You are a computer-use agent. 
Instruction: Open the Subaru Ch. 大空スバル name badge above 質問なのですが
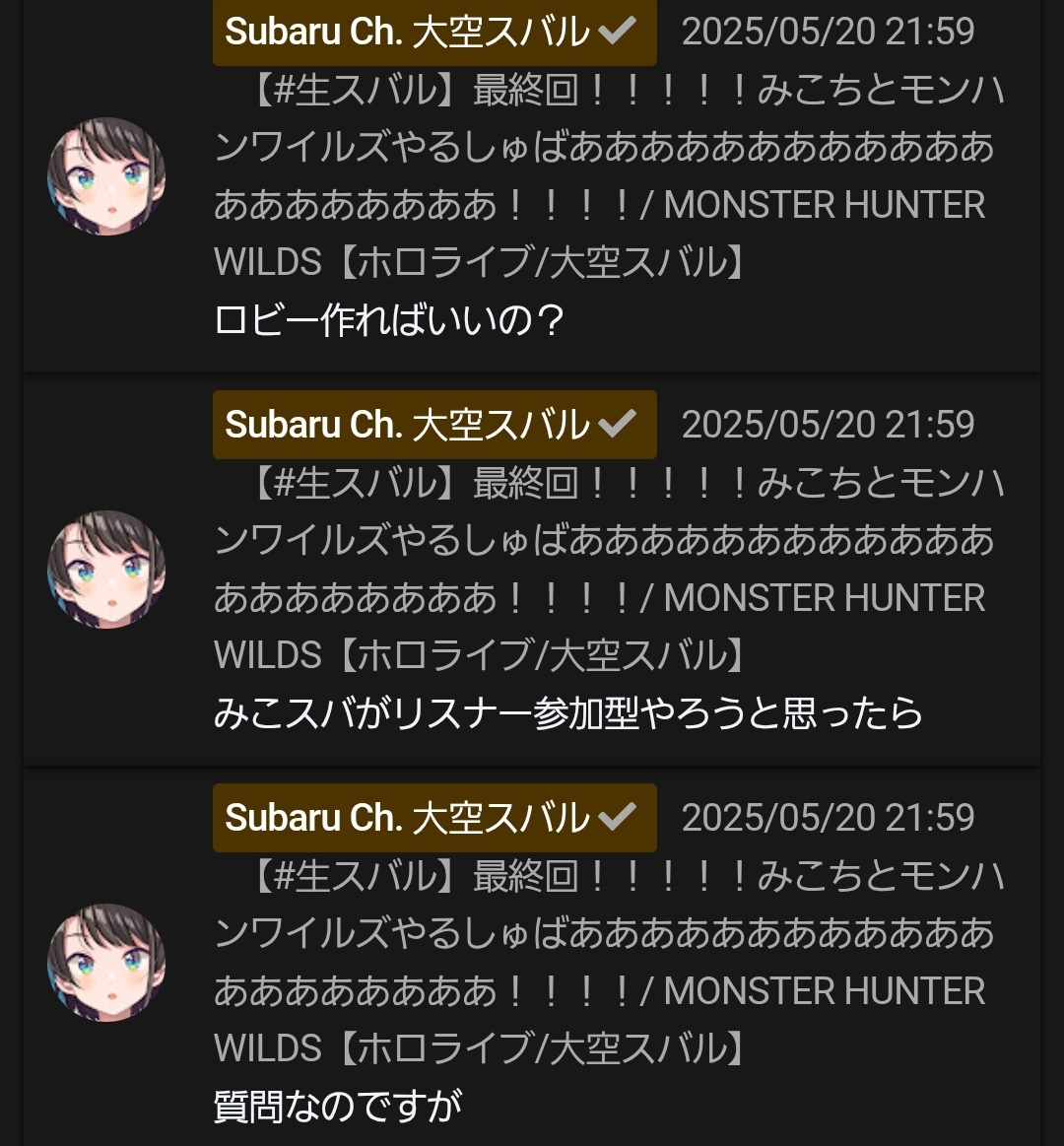click(x=434, y=818)
